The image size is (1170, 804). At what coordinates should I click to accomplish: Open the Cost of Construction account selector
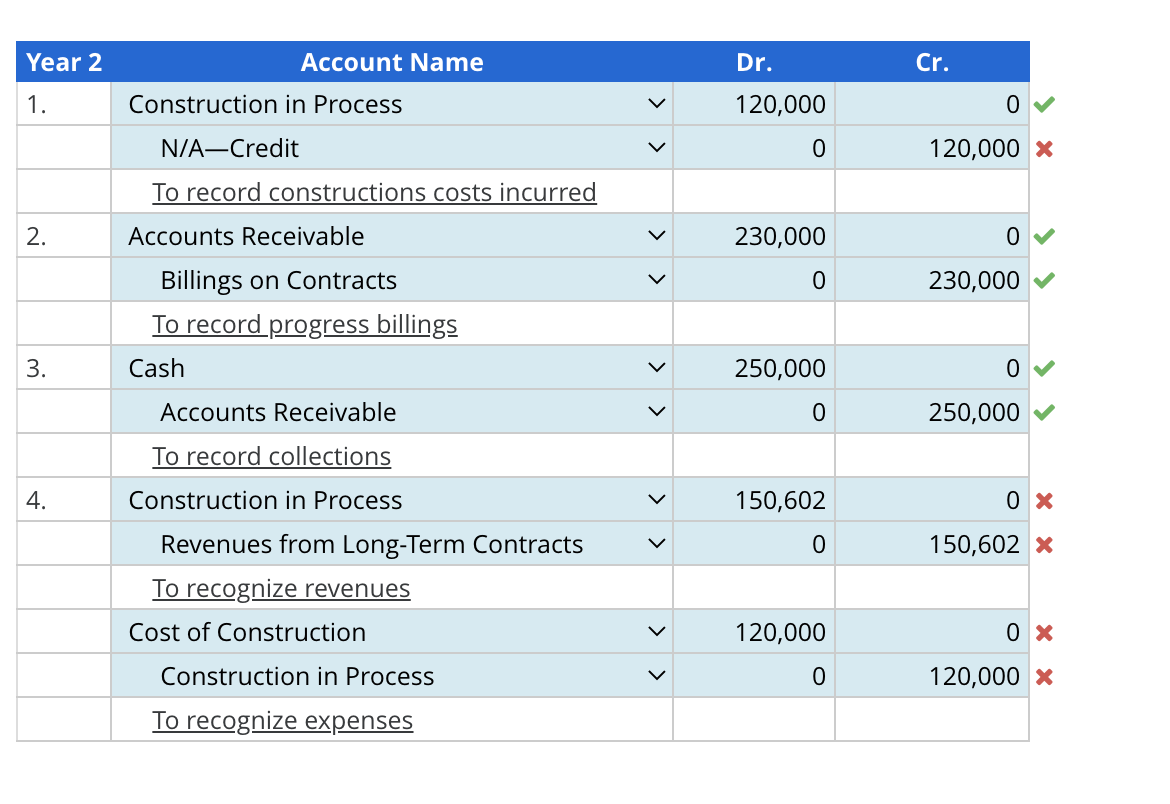coord(655,631)
